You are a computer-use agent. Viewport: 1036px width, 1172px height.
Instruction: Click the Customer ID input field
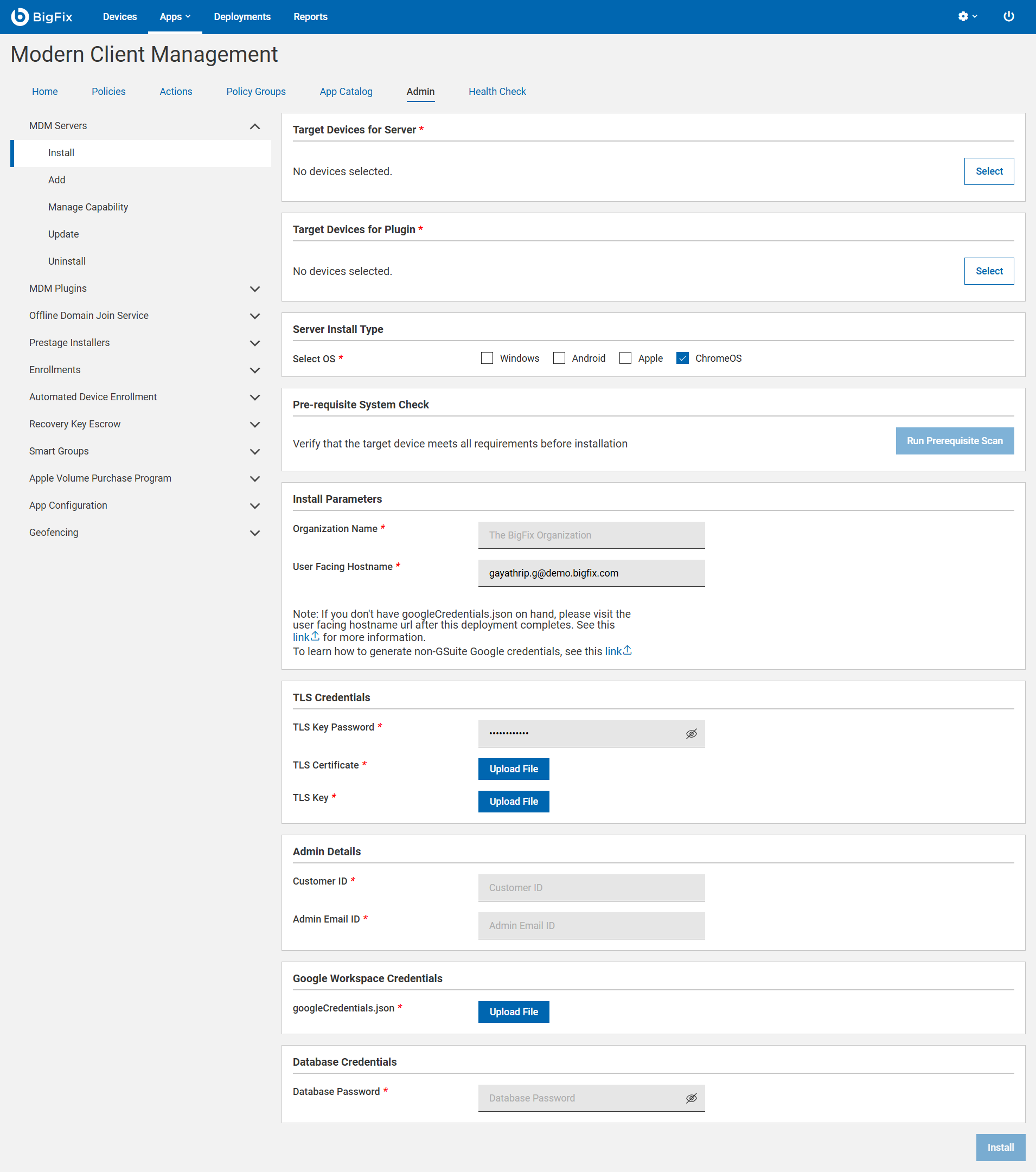pos(591,888)
